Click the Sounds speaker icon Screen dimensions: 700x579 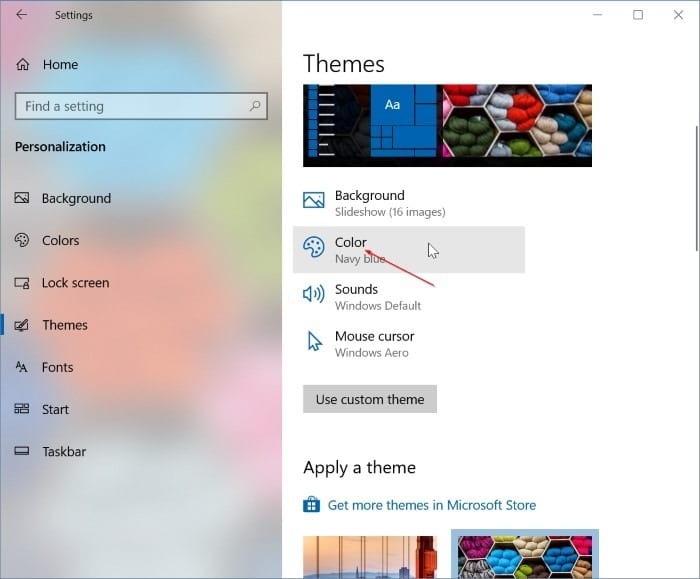coord(314,294)
